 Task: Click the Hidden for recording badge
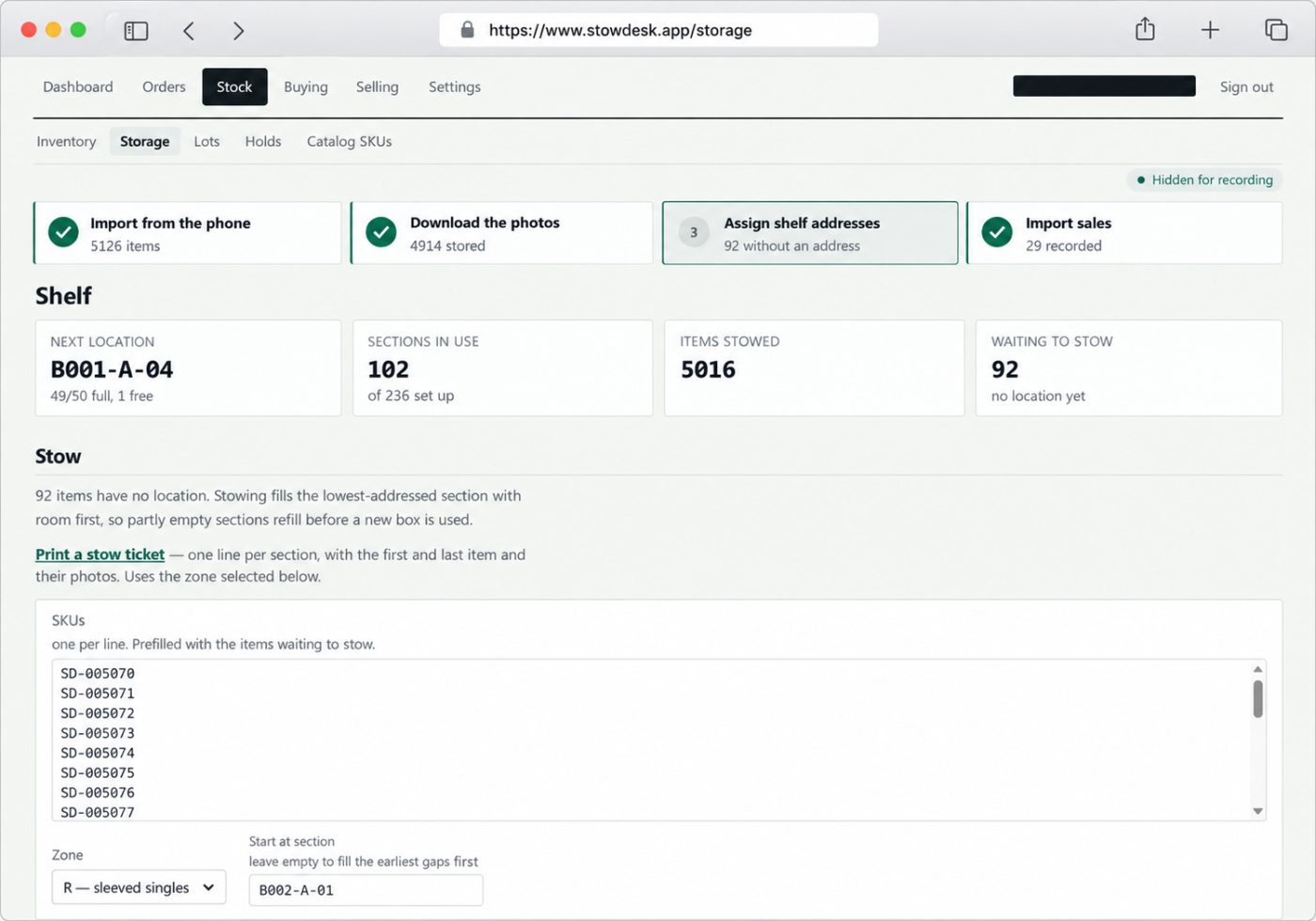pyautogui.click(x=1204, y=180)
